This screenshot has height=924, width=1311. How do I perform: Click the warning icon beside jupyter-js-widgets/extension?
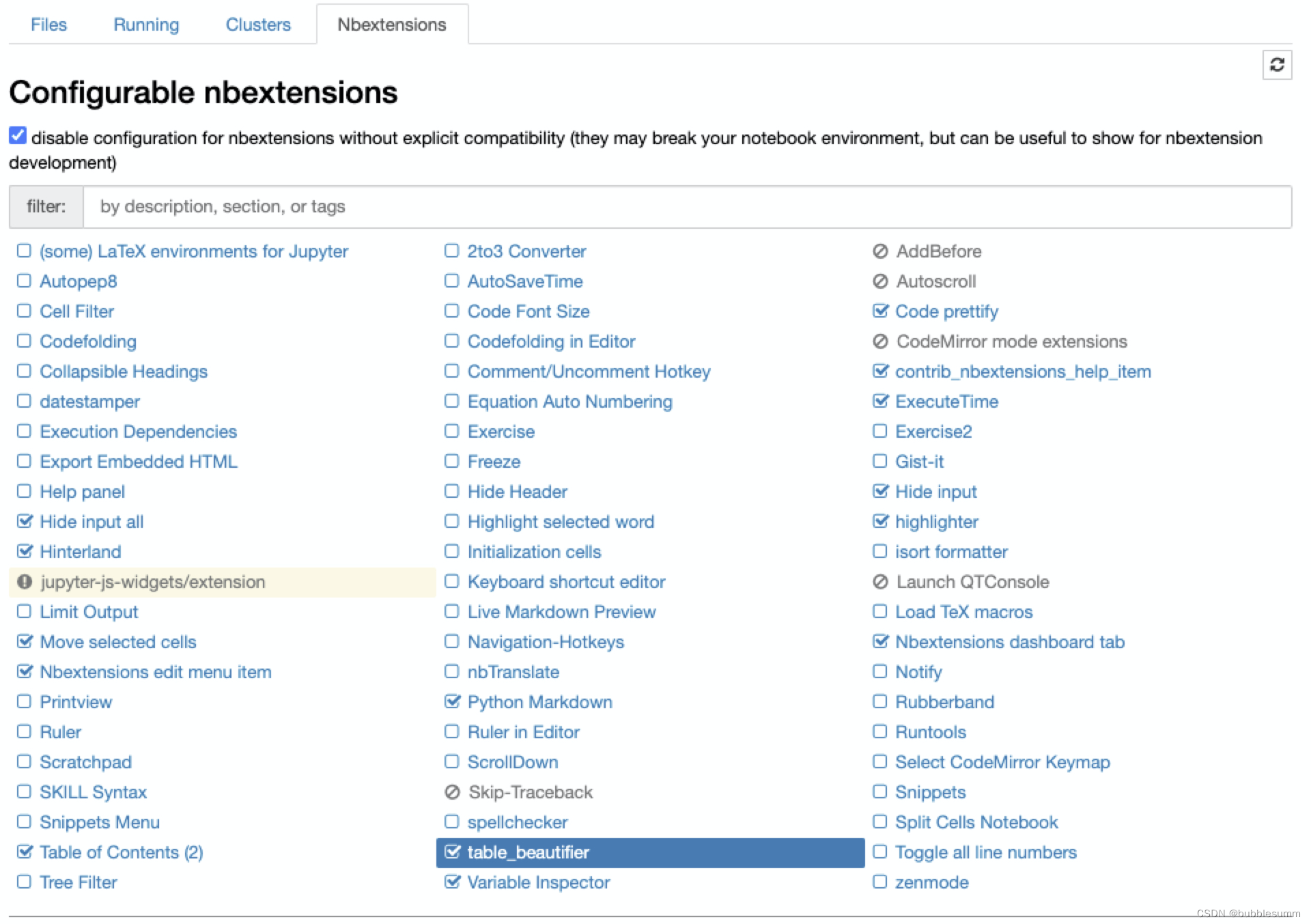25,582
